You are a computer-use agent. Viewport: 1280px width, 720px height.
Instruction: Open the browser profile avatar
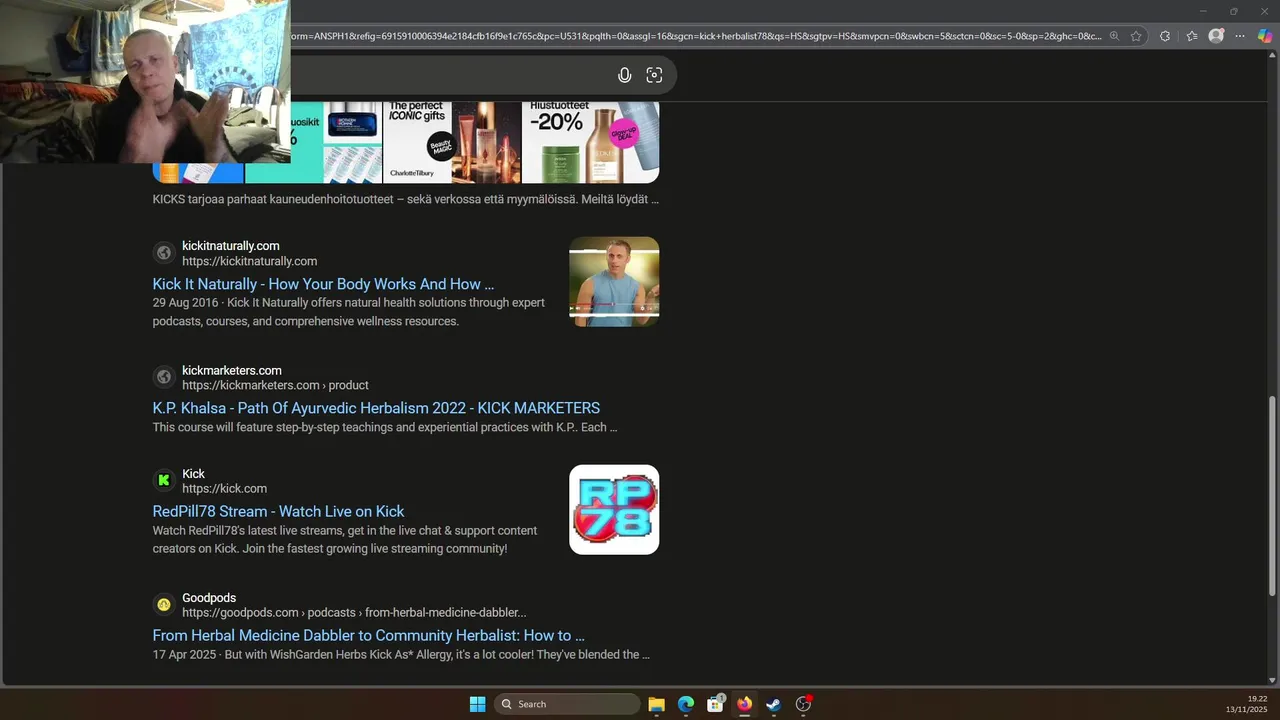[1216, 36]
